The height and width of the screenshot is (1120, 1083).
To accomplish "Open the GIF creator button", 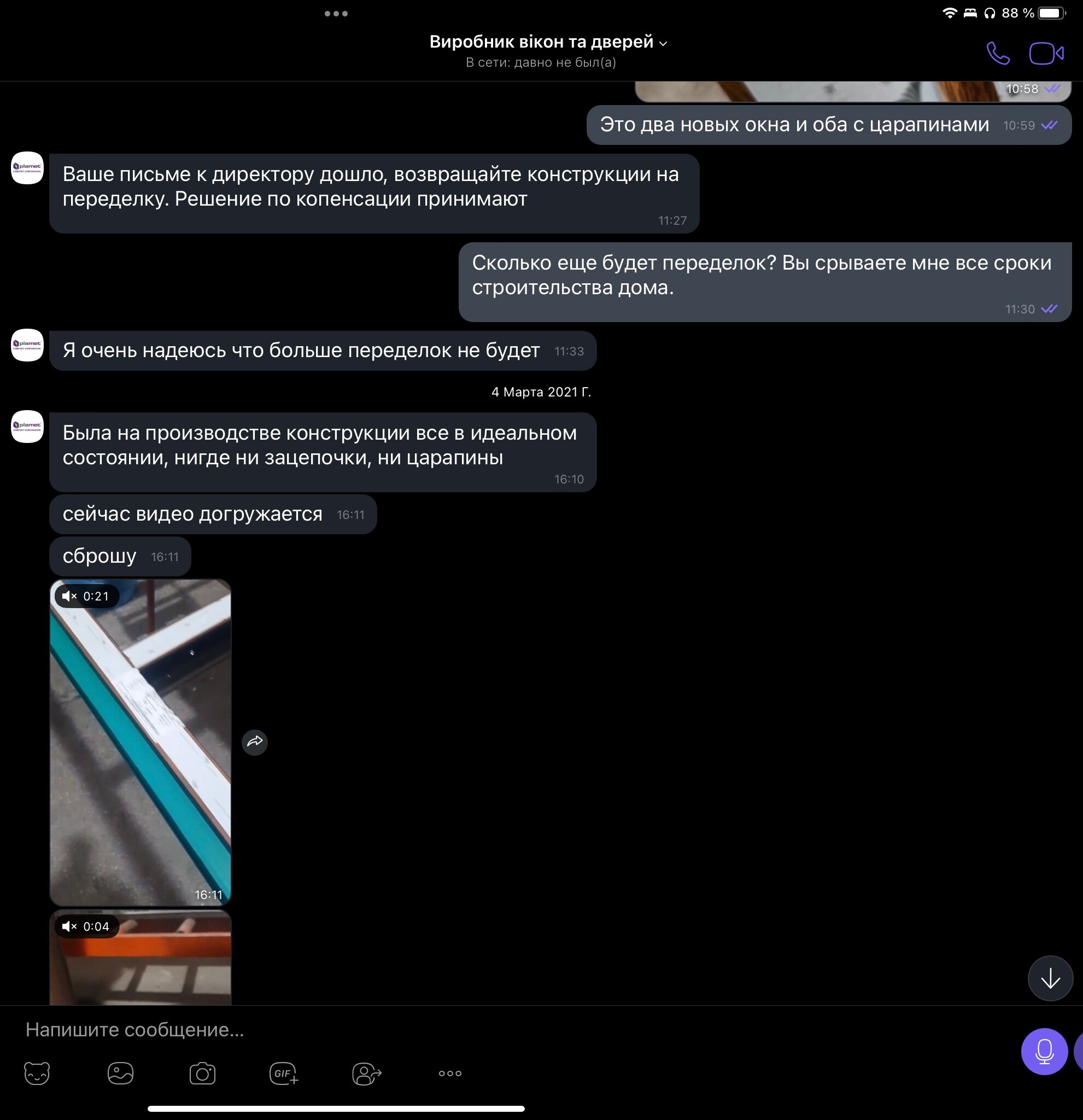I will tap(284, 1073).
